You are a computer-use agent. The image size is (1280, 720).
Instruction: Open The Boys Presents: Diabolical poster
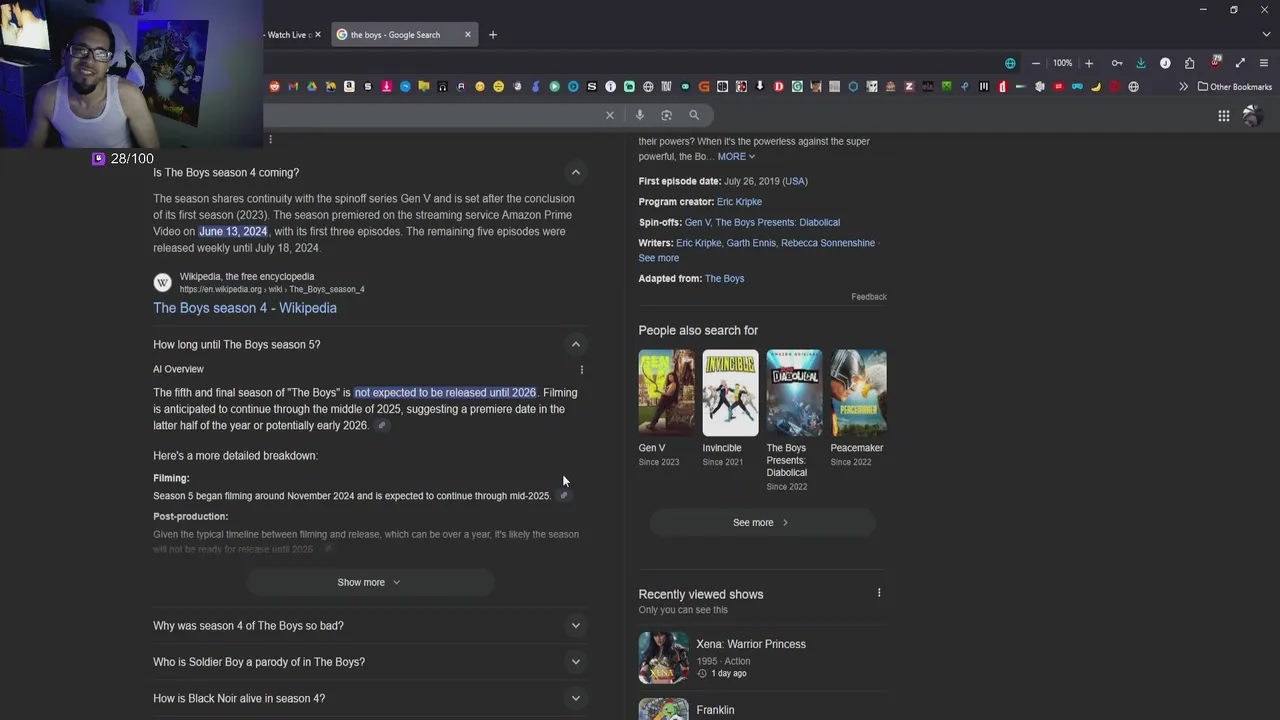point(794,392)
